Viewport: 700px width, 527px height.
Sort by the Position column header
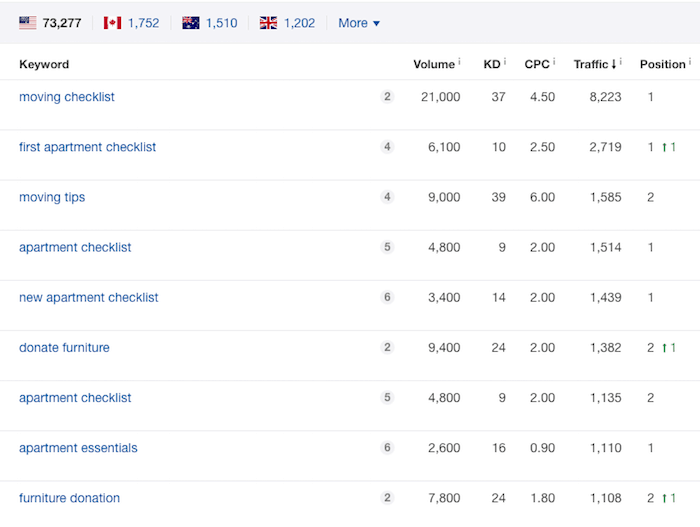[x=662, y=64]
